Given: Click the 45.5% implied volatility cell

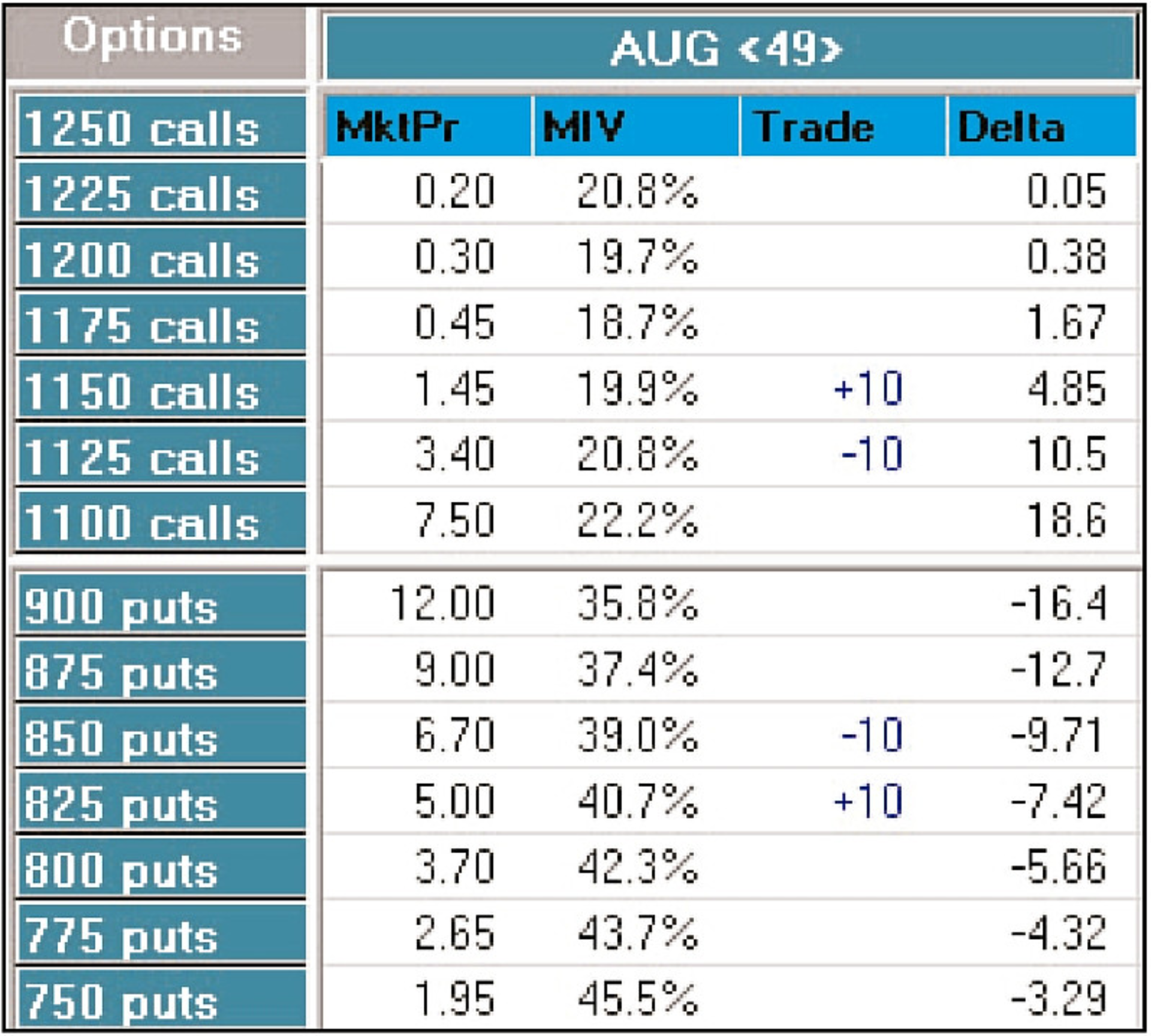Looking at the screenshot, I should click(637, 998).
